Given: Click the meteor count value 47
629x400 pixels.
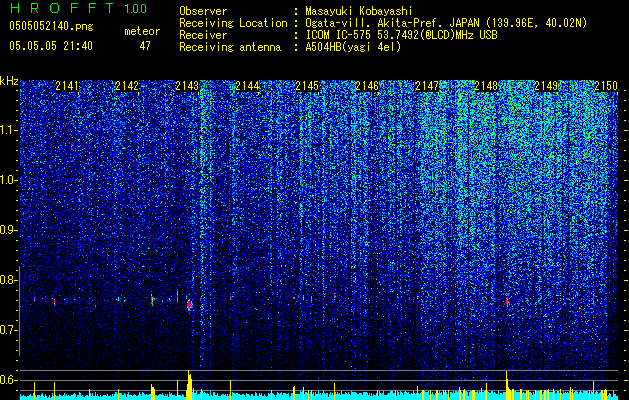Looking at the screenshot, I should point(145,46).
